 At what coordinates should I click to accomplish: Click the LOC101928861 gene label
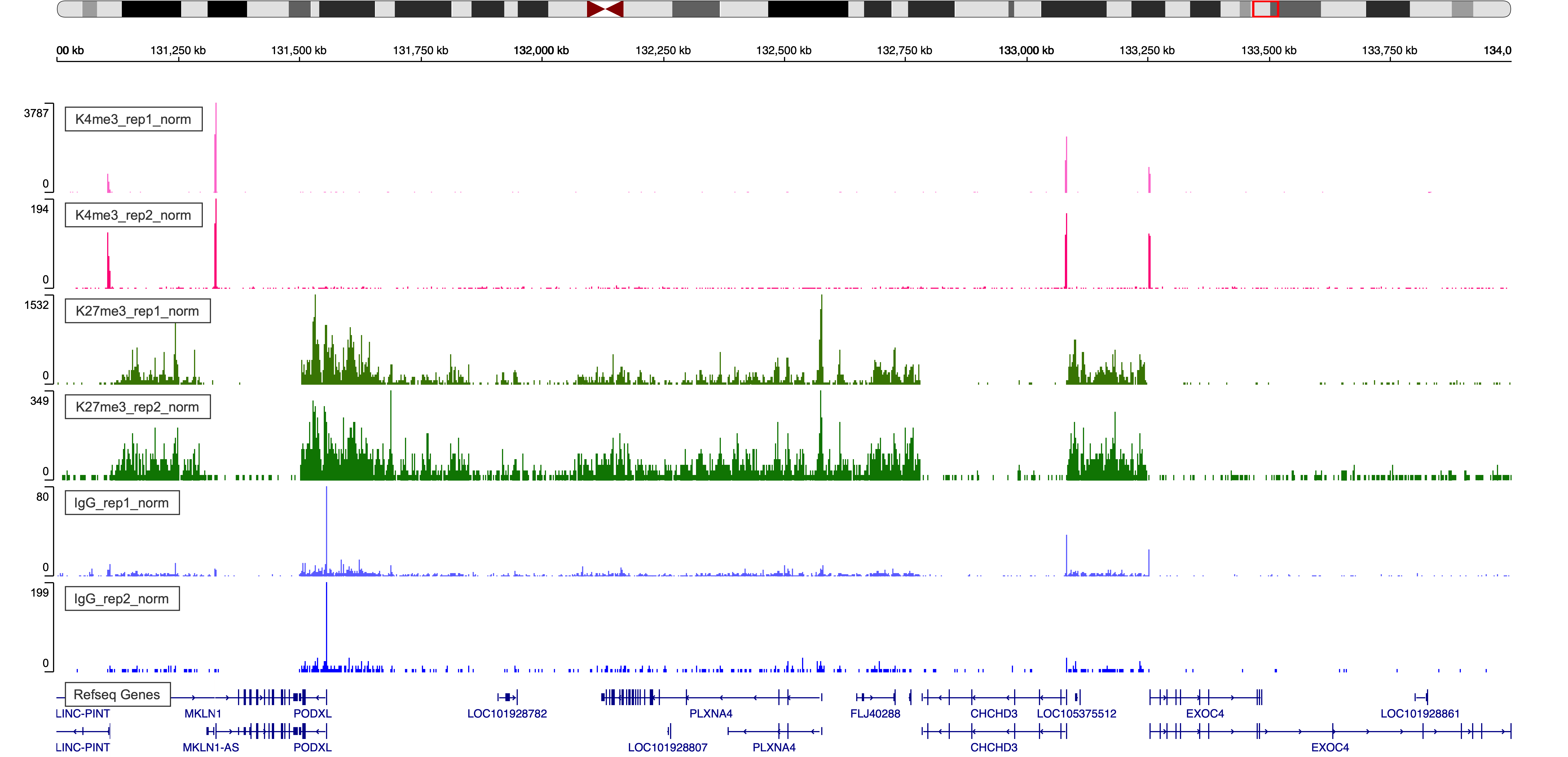pos(1420,713)
